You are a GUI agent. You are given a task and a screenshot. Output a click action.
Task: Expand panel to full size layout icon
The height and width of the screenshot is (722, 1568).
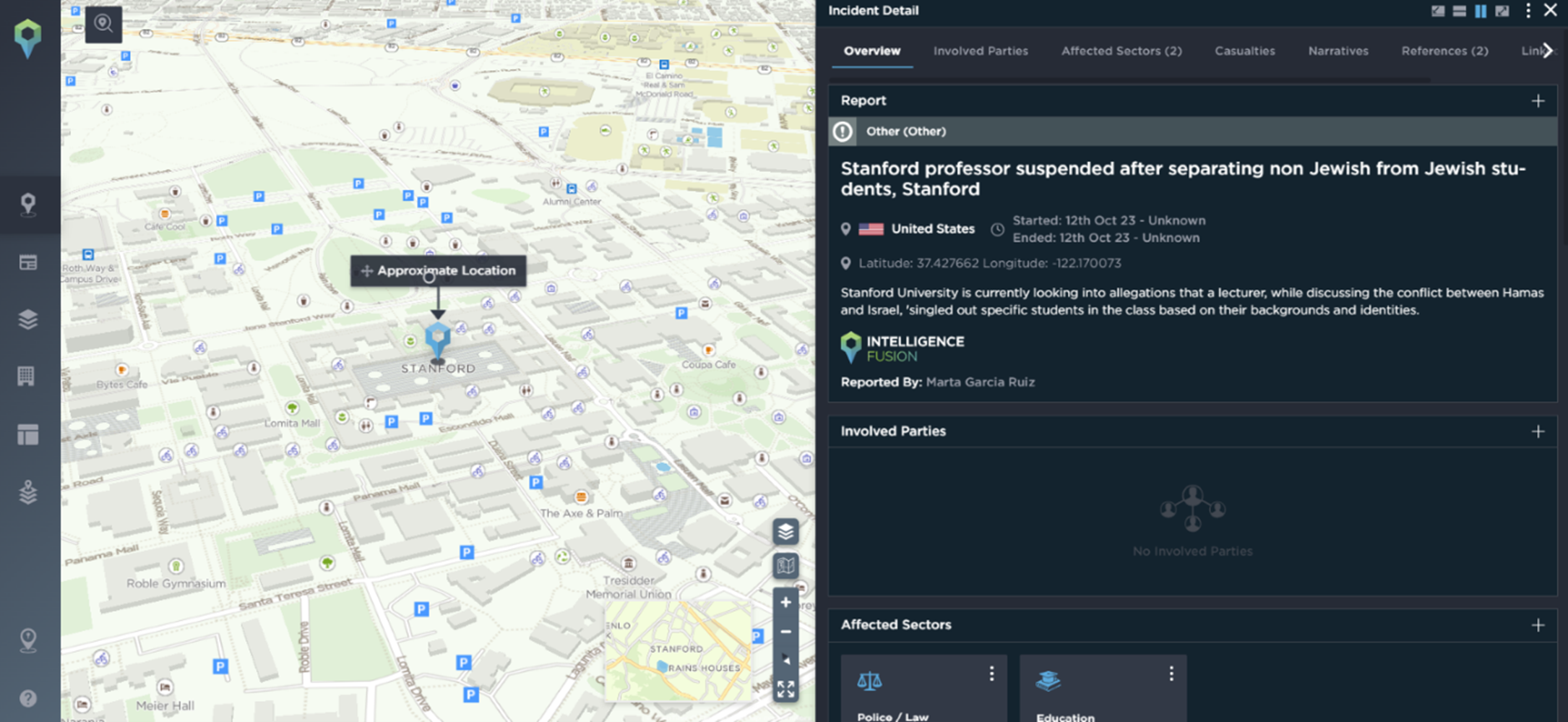(x=1502, y=11)
